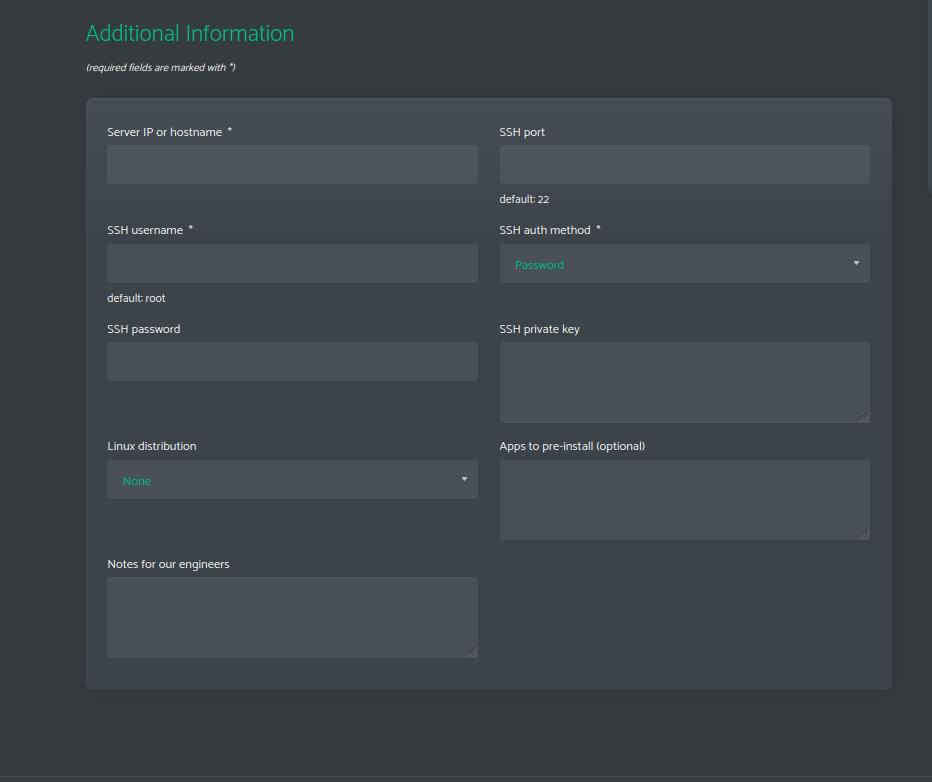The width and height of the screenshot is (932, 782).
Task: Open the SSH auth method dropdown
Action: pos(685,263)
